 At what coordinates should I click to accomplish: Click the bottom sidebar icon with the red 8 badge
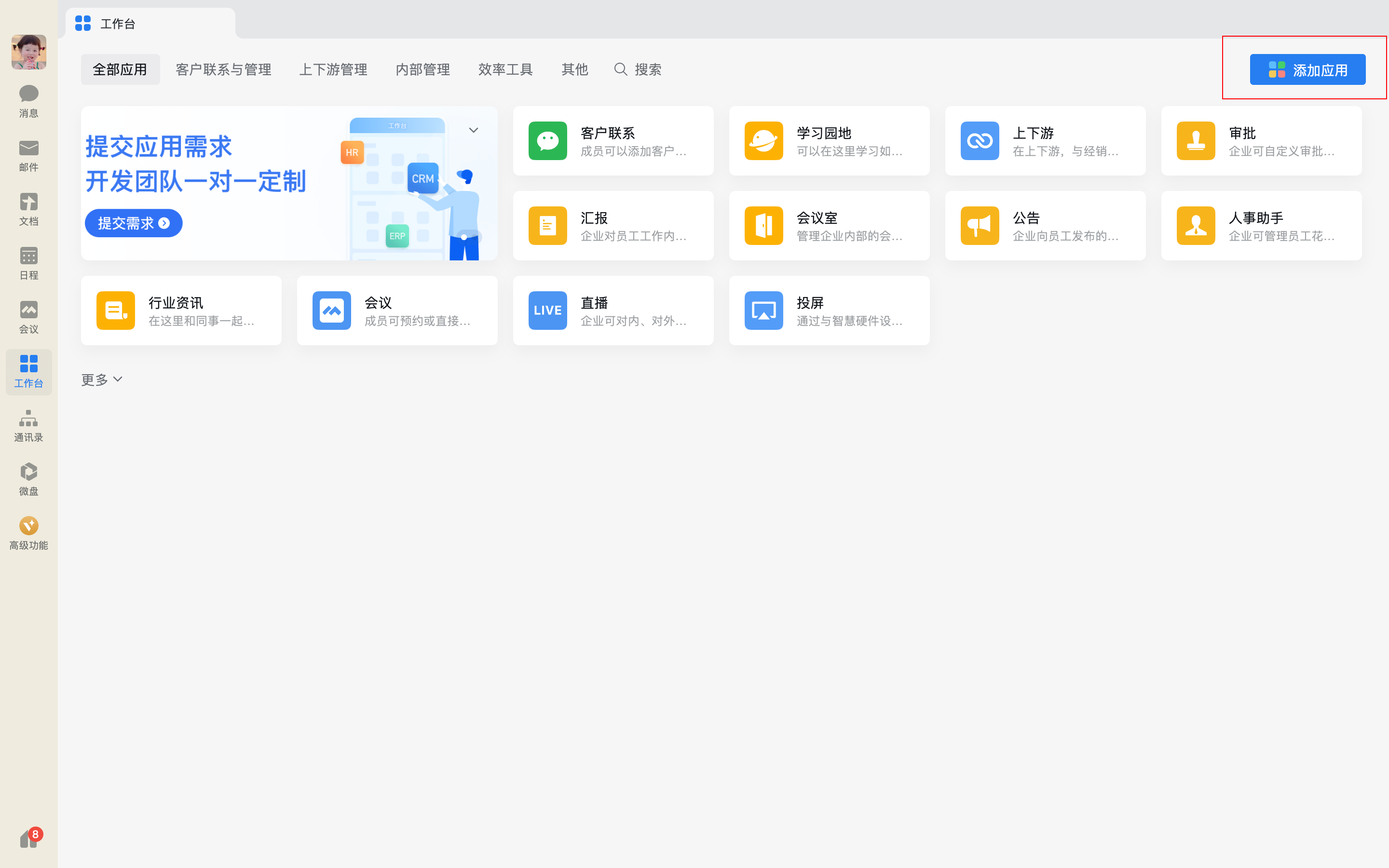coord(29,839)
